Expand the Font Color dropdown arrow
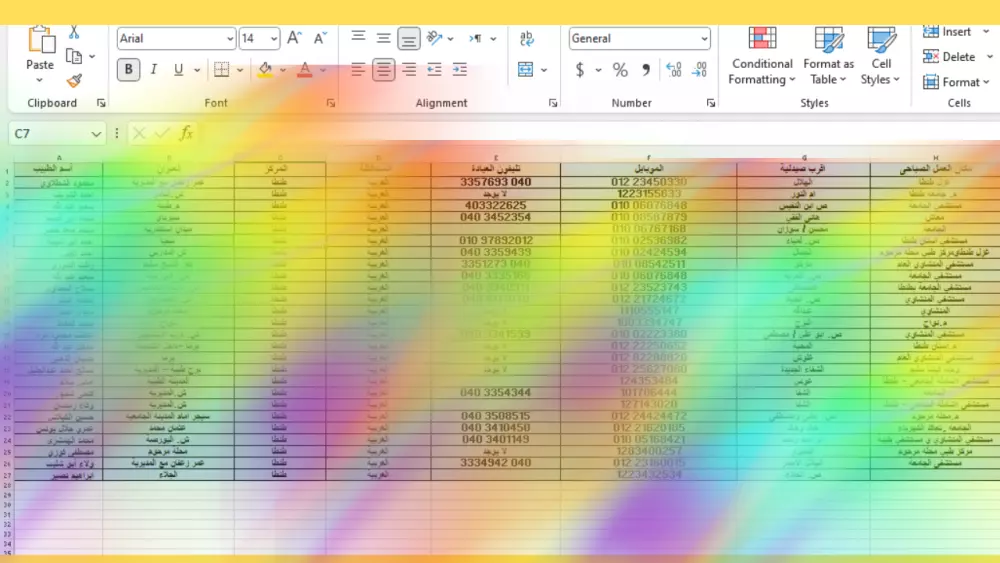Image resolution: width=1000 pixels, height=563 pixels. coord(323,70)
